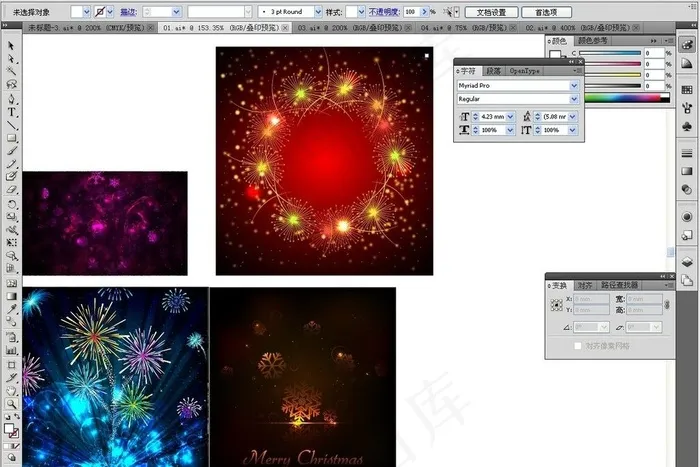This screenshot has height=467, width=700.
Task: Open the graphic style (样式) dropdown
Action: pos(361,12)
